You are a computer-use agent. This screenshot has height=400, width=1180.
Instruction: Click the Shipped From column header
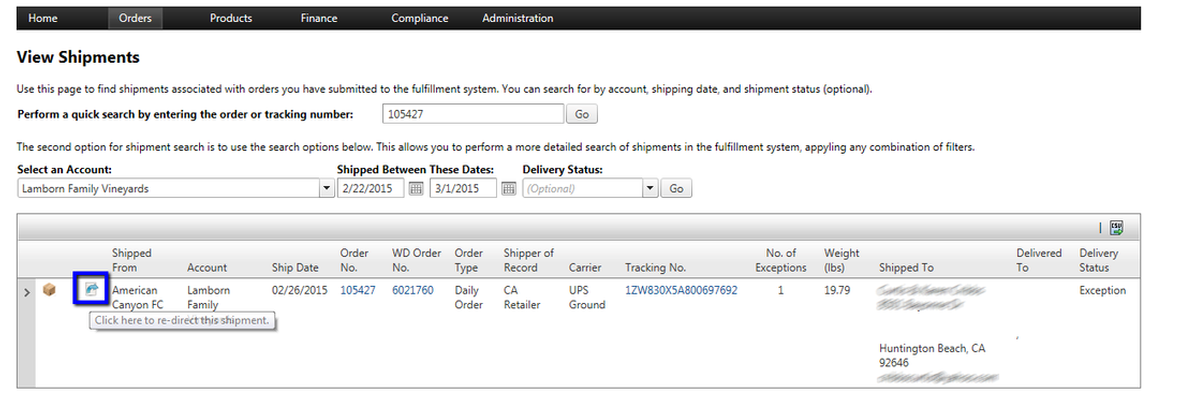132,260
